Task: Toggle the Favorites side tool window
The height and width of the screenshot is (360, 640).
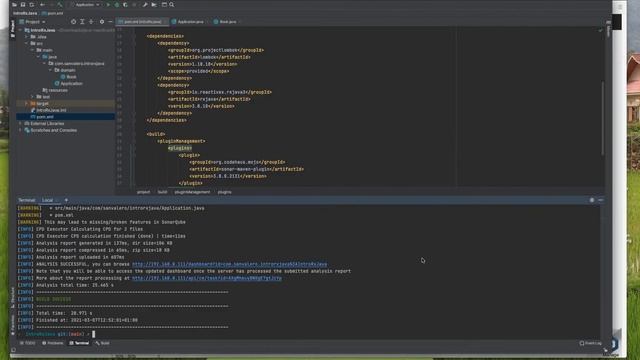Action: click(x=13, y=325)
